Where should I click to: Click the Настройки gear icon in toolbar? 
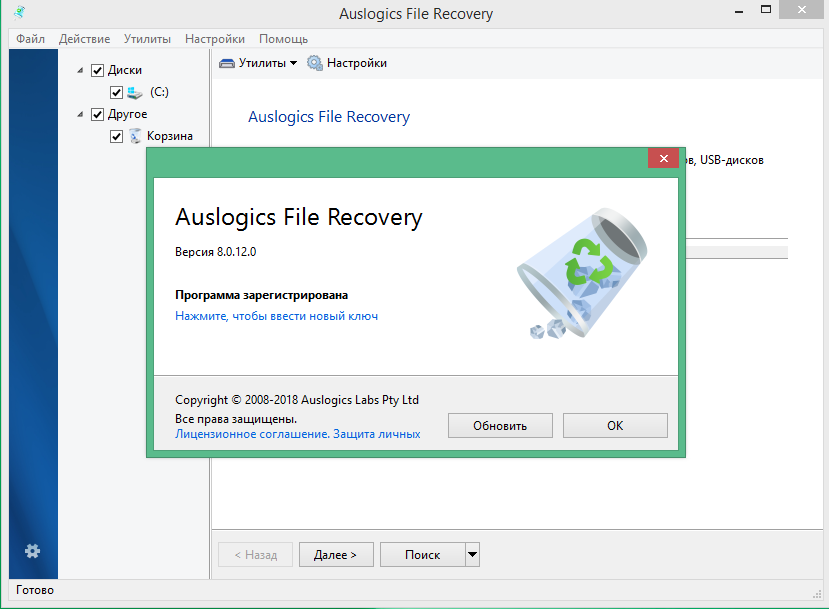coord(314,62)
